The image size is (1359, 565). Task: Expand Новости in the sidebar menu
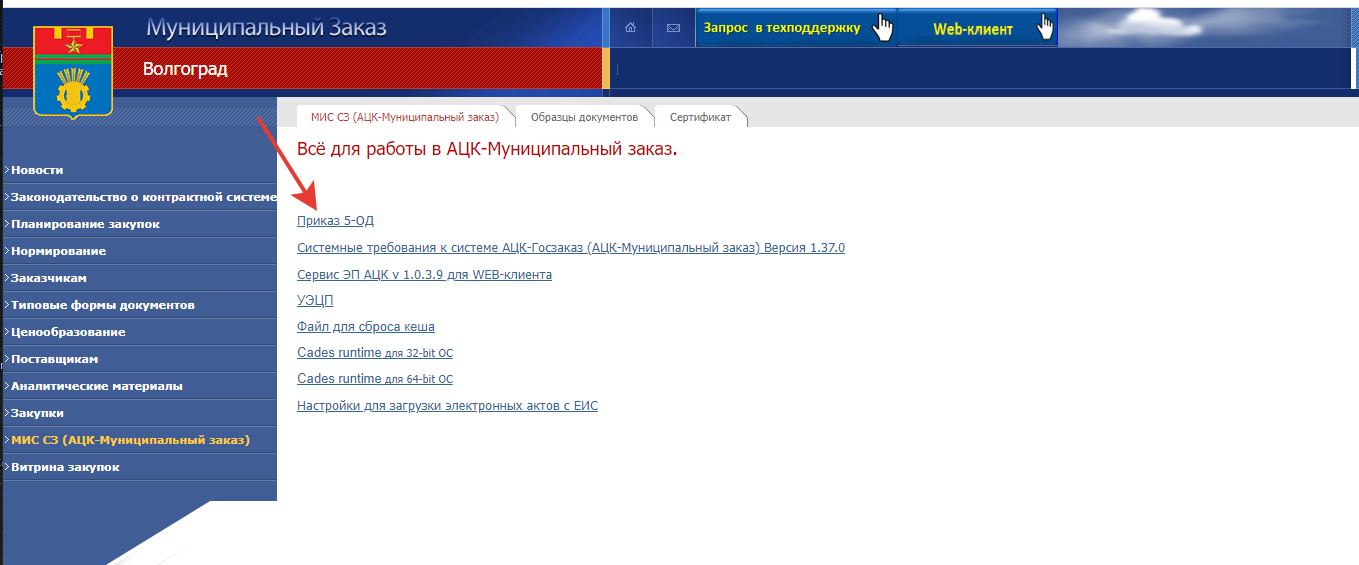[37, 170]
